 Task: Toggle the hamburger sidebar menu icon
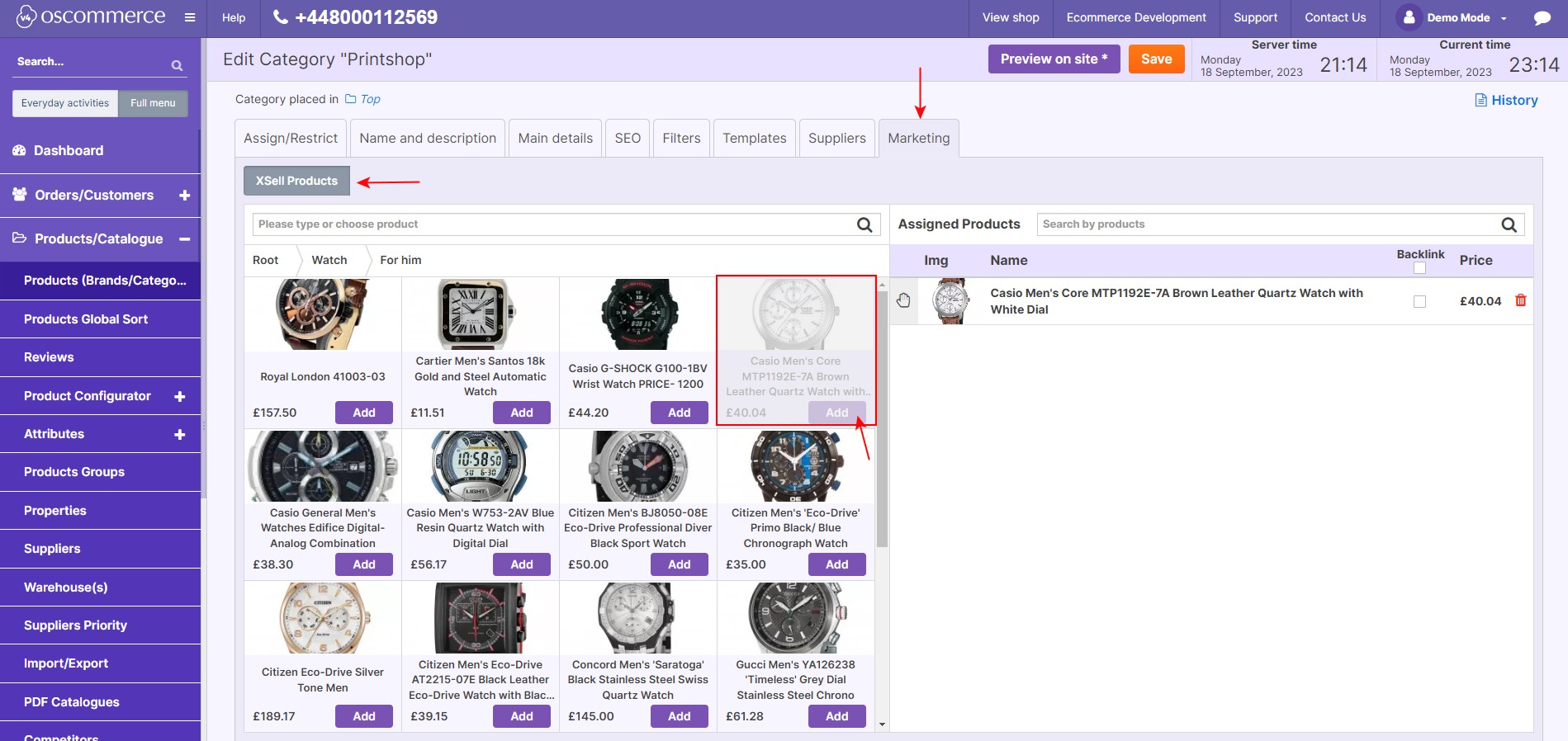pos(190,17)
